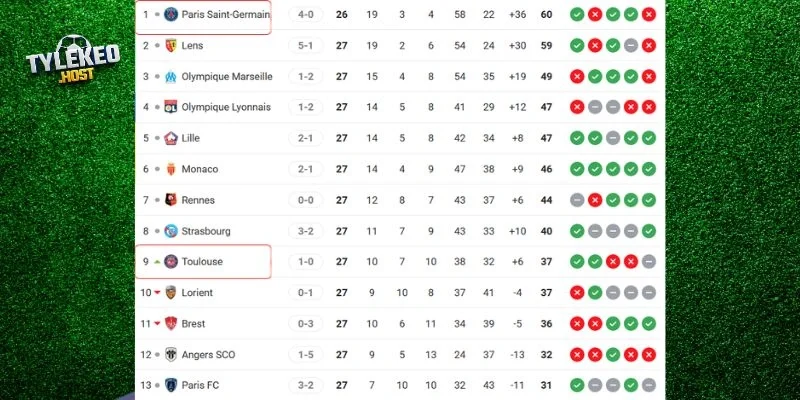
Task: Click the green up arrow beside Toulouse
Action: [x=157, y=262]
